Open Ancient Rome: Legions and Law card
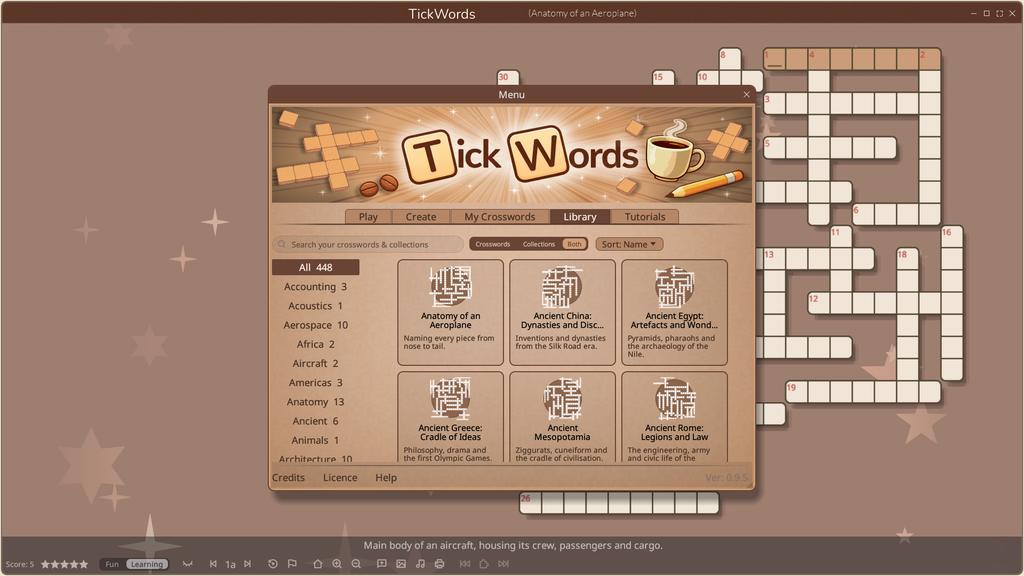This screenshot has height=576, width=1024. coord(674,417)
